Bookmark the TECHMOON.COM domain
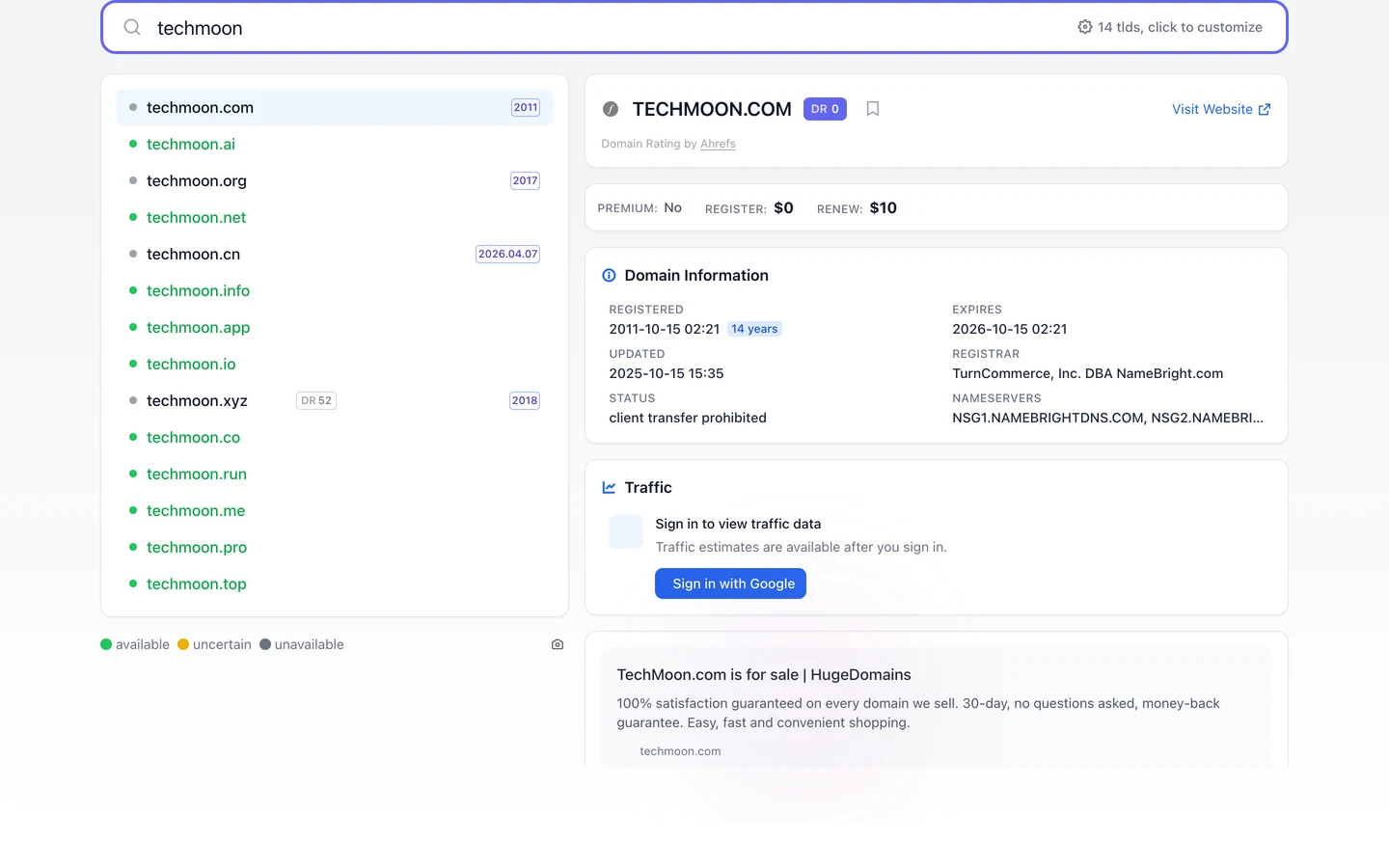1389x868 pixels. (x=872, y=109)
